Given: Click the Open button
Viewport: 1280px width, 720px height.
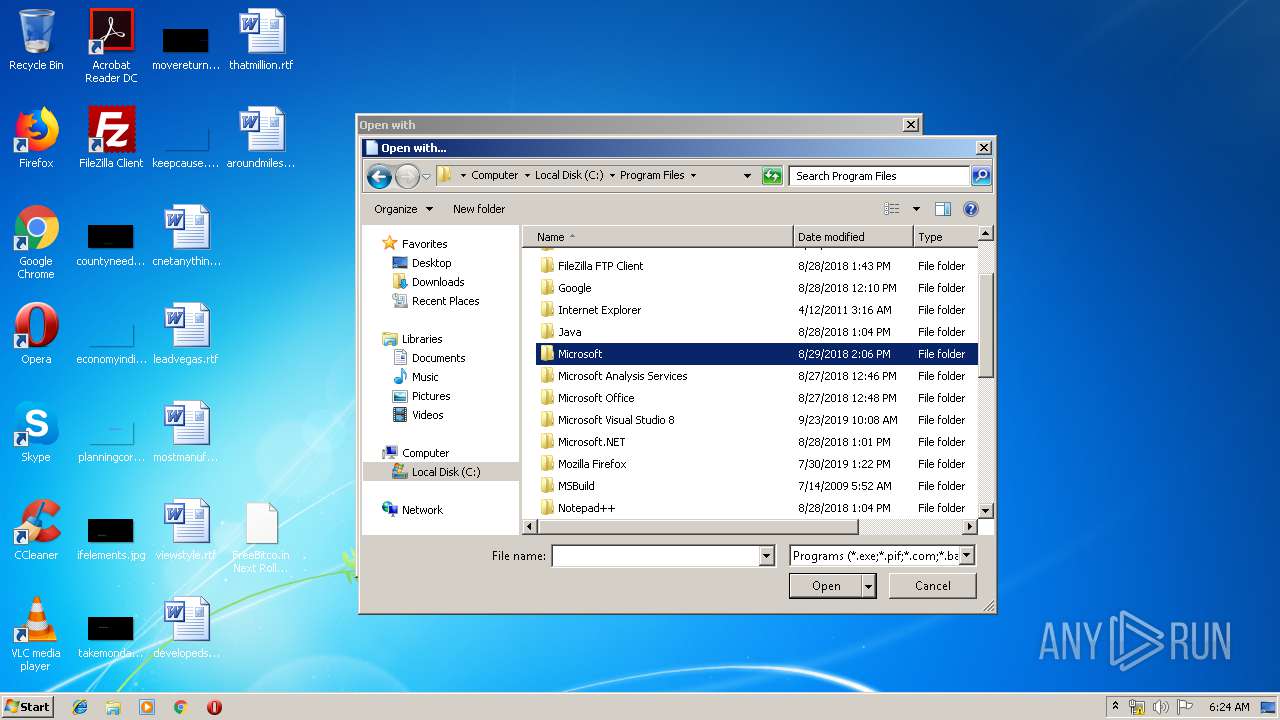Looking at the screenshot, I should point(825,586).
